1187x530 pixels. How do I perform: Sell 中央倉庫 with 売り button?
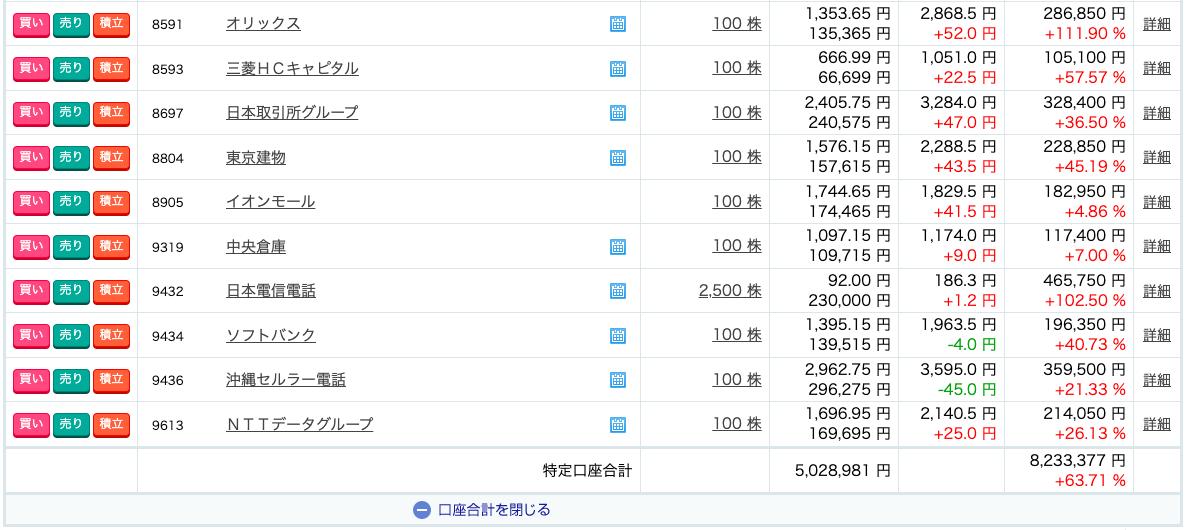[x=71, y=246]
